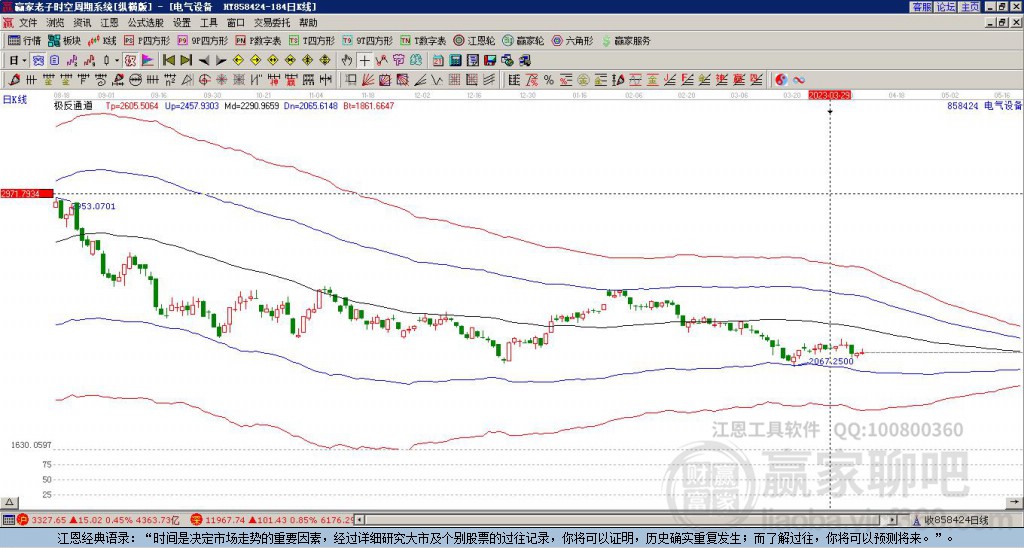Move chart left with black arrow
Screen dimensions: 1024x548
204,61
